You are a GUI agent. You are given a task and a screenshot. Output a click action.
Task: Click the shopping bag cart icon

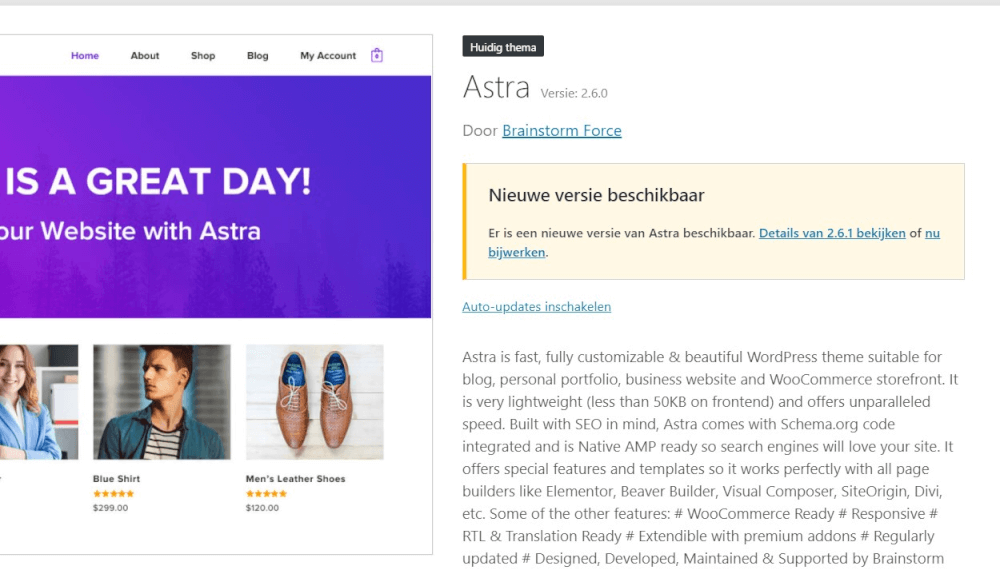(377, 55)
